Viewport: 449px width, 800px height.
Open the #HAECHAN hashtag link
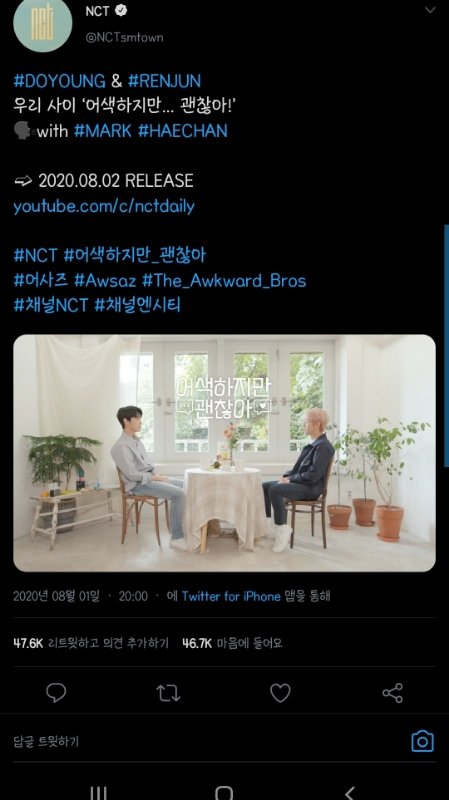[x=183, y=131]
